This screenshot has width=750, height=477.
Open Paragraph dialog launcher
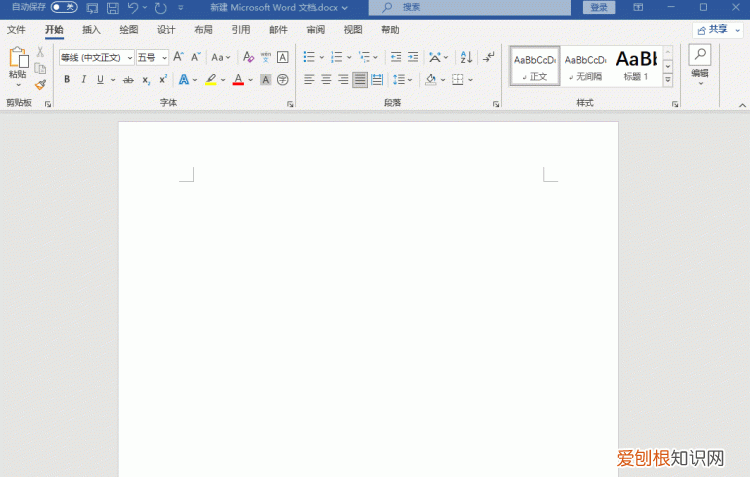496,104
